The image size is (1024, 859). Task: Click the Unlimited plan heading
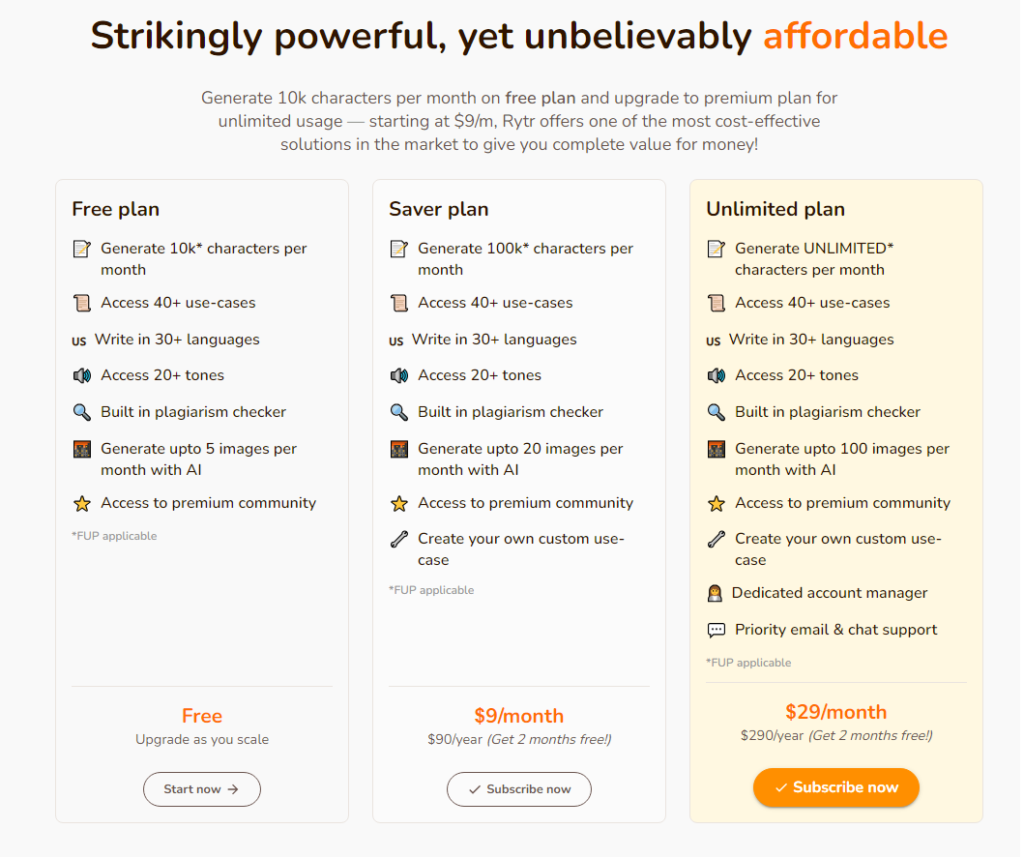775,209
